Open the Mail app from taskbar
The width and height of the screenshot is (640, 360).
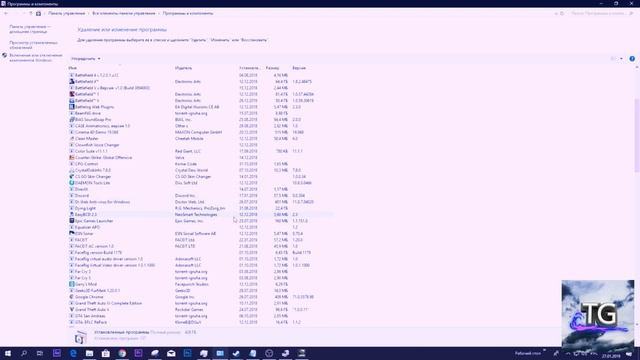click(171, 353)
